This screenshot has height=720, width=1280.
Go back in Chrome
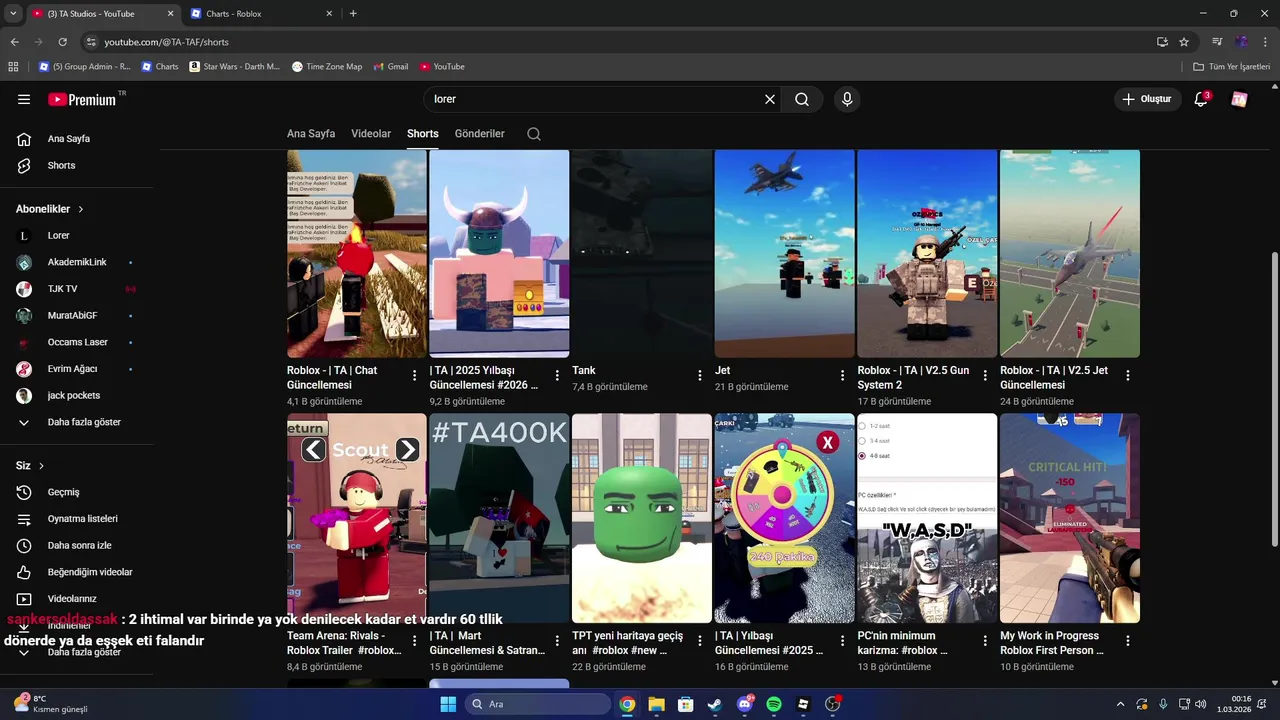14,42
